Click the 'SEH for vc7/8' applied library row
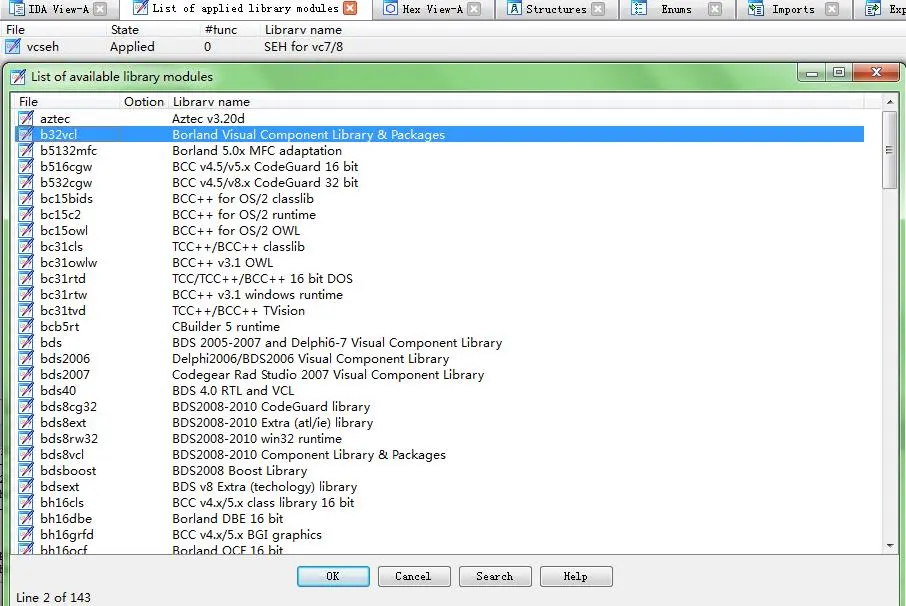906x606 pixels. pyautogui.click(x=453, y=46)
